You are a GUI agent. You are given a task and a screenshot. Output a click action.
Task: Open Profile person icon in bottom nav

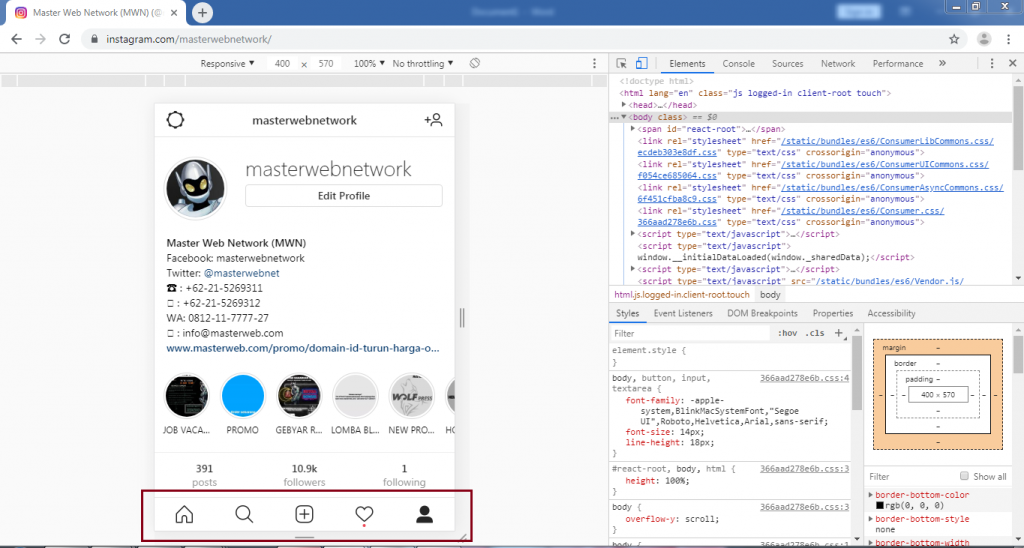(x=424, y=515)
